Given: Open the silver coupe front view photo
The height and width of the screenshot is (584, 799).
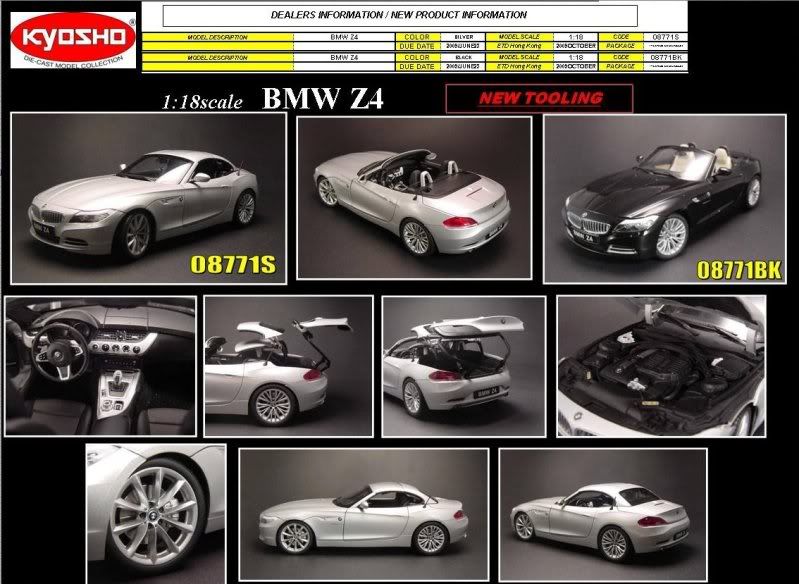Looking at the screenshot, I should (149, 198).
